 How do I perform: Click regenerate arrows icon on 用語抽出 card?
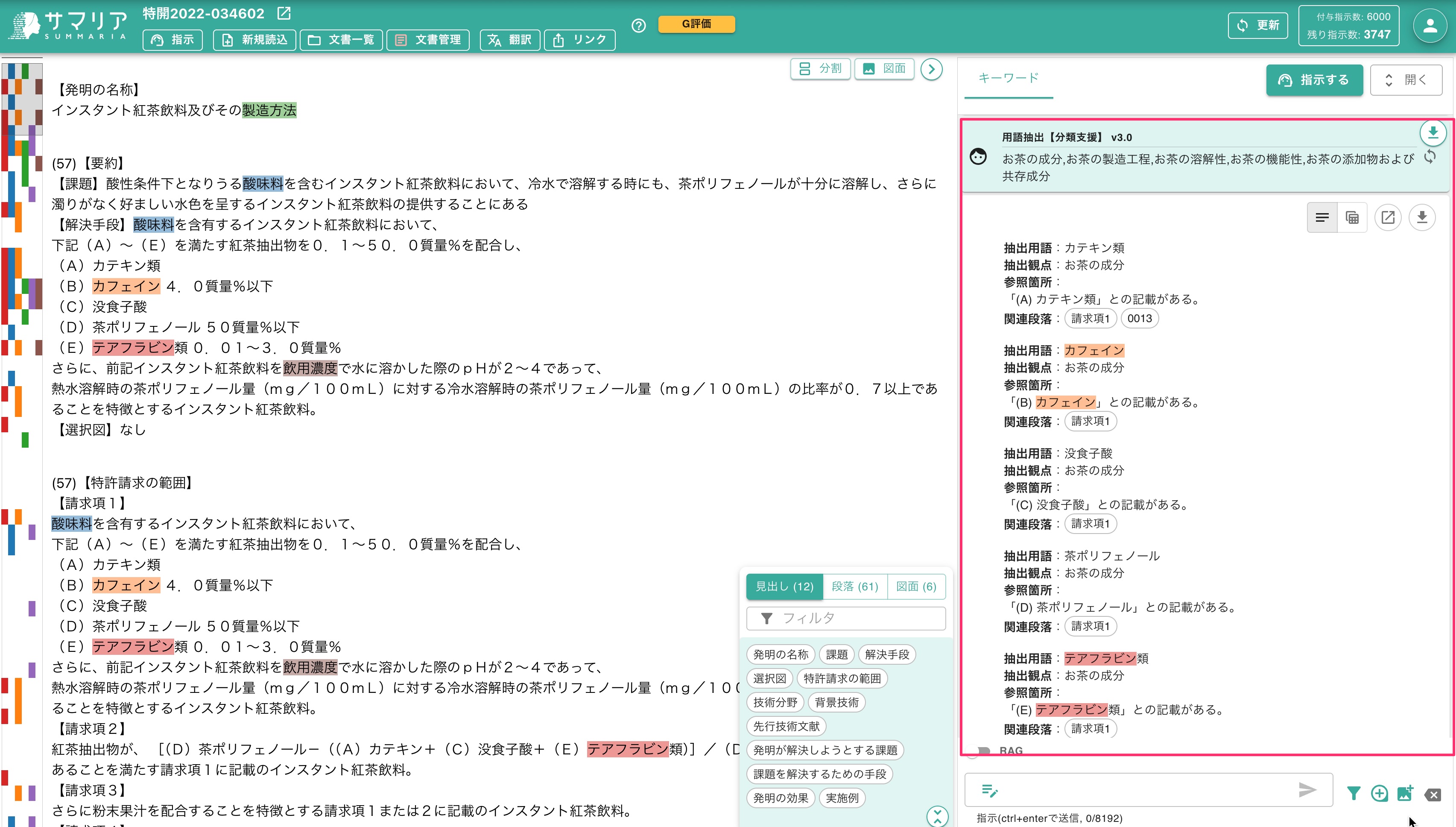click(1430, 157)
